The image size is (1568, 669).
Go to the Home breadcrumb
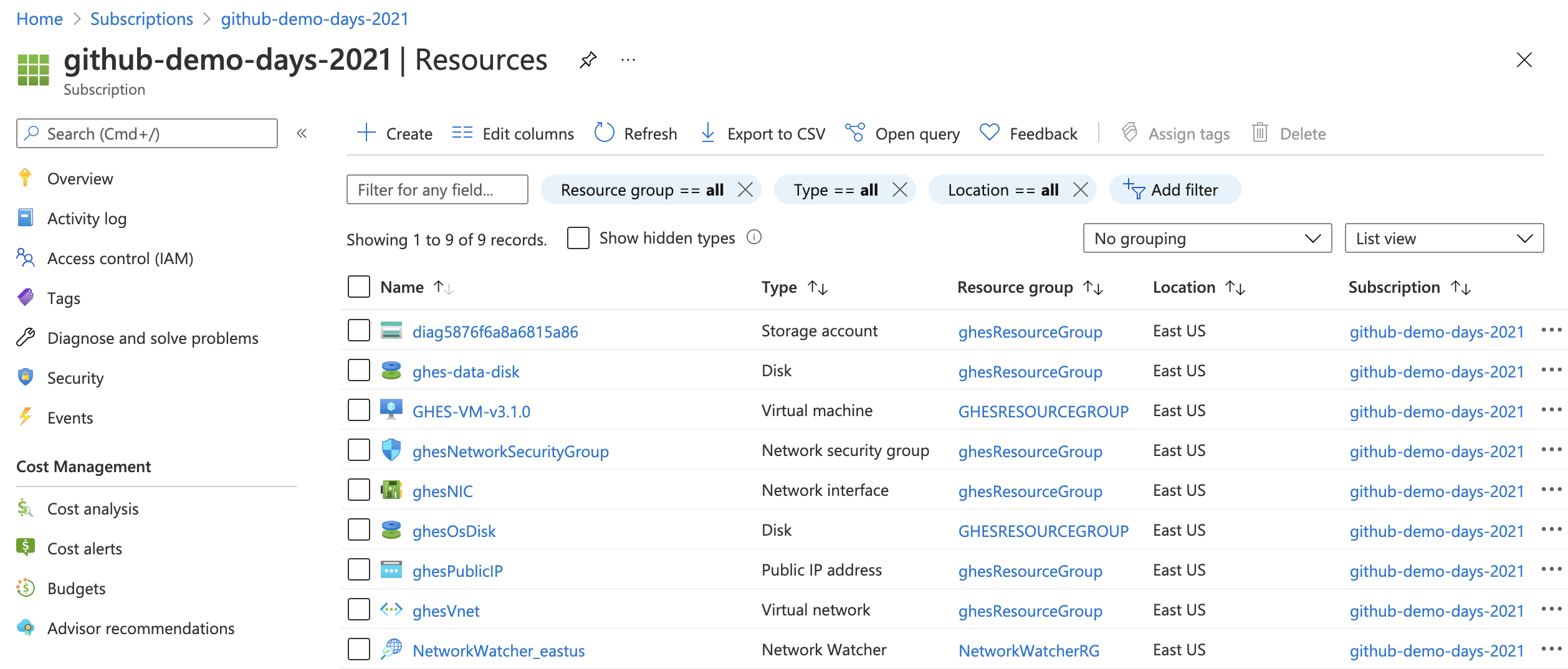[x=39, y=19]
